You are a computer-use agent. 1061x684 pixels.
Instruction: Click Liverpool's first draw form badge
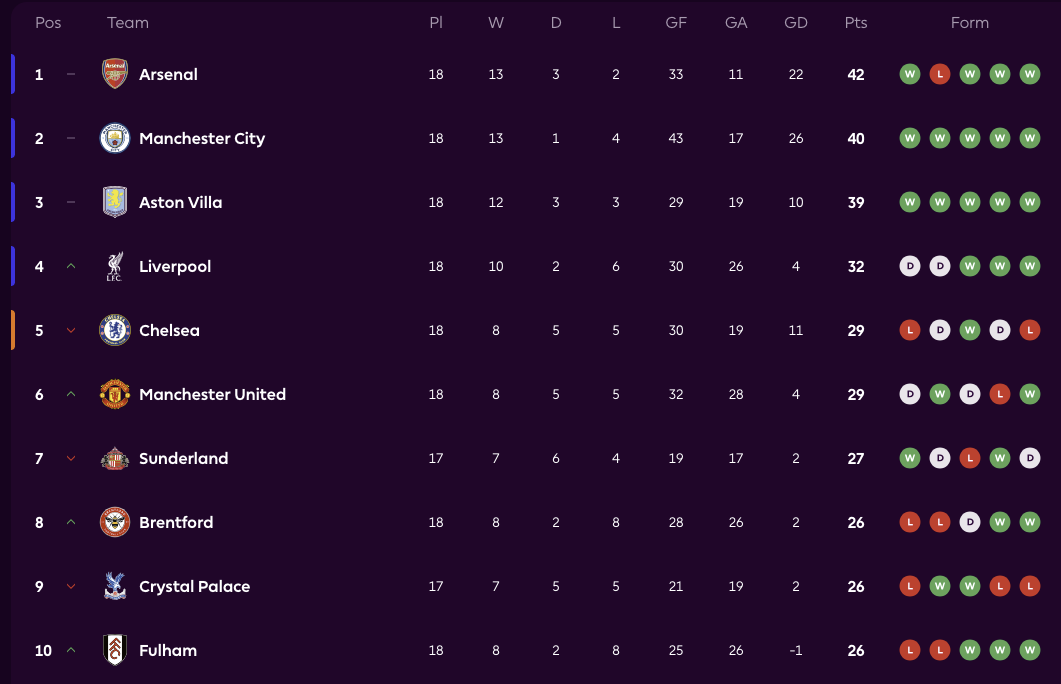click(909, 266)
